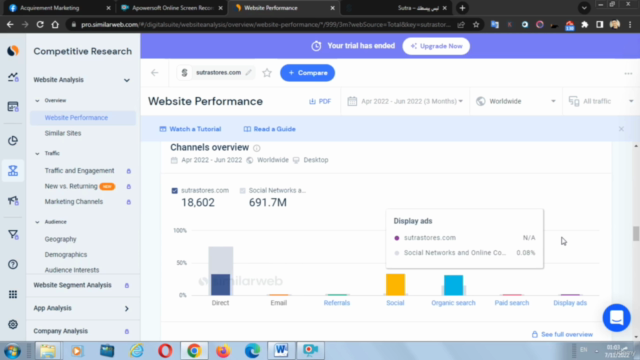Click the Watch a Tutorial link
Viewport: 640px width, 360px height.
tap(190, 129)
